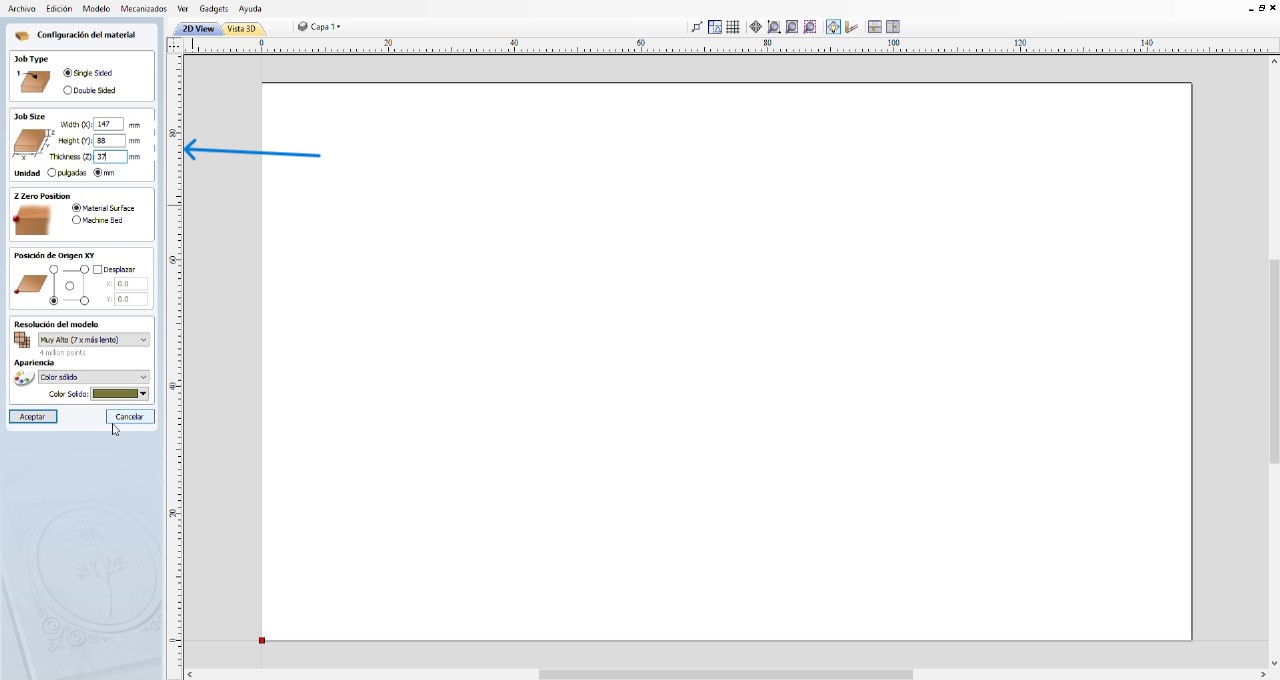
Task: Click the scroll right arrow at bottom
Action: [1263, 674]
